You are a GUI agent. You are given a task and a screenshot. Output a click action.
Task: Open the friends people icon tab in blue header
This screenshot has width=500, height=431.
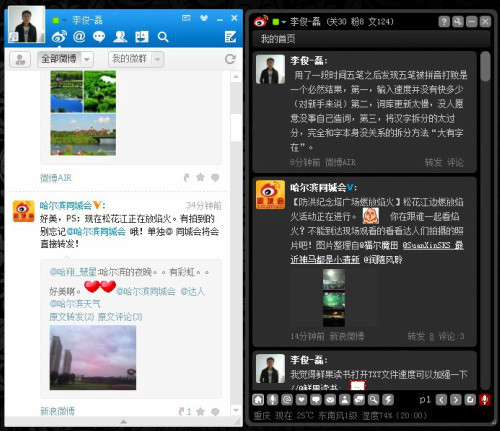120,37
